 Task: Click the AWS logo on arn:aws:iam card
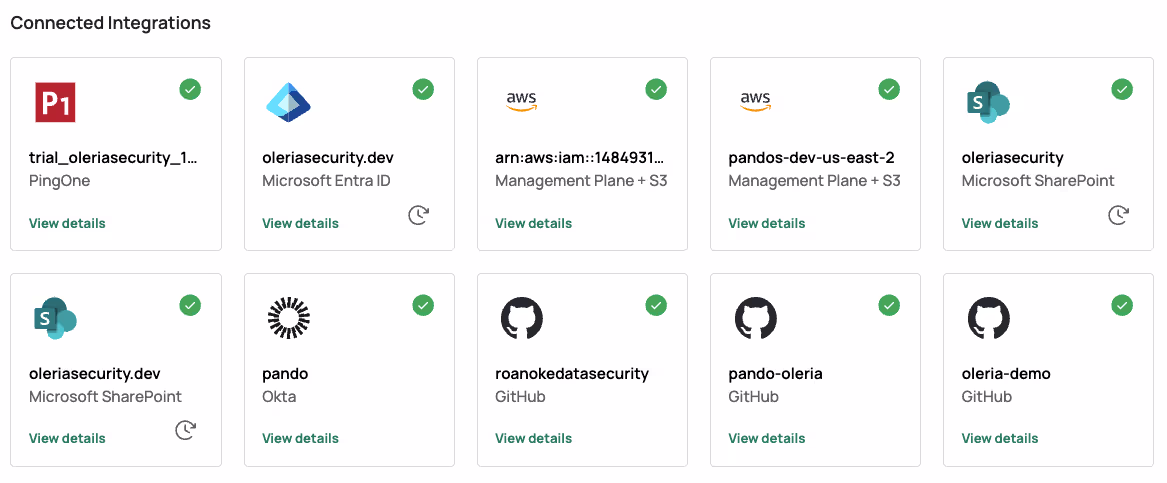click(522, 102)
